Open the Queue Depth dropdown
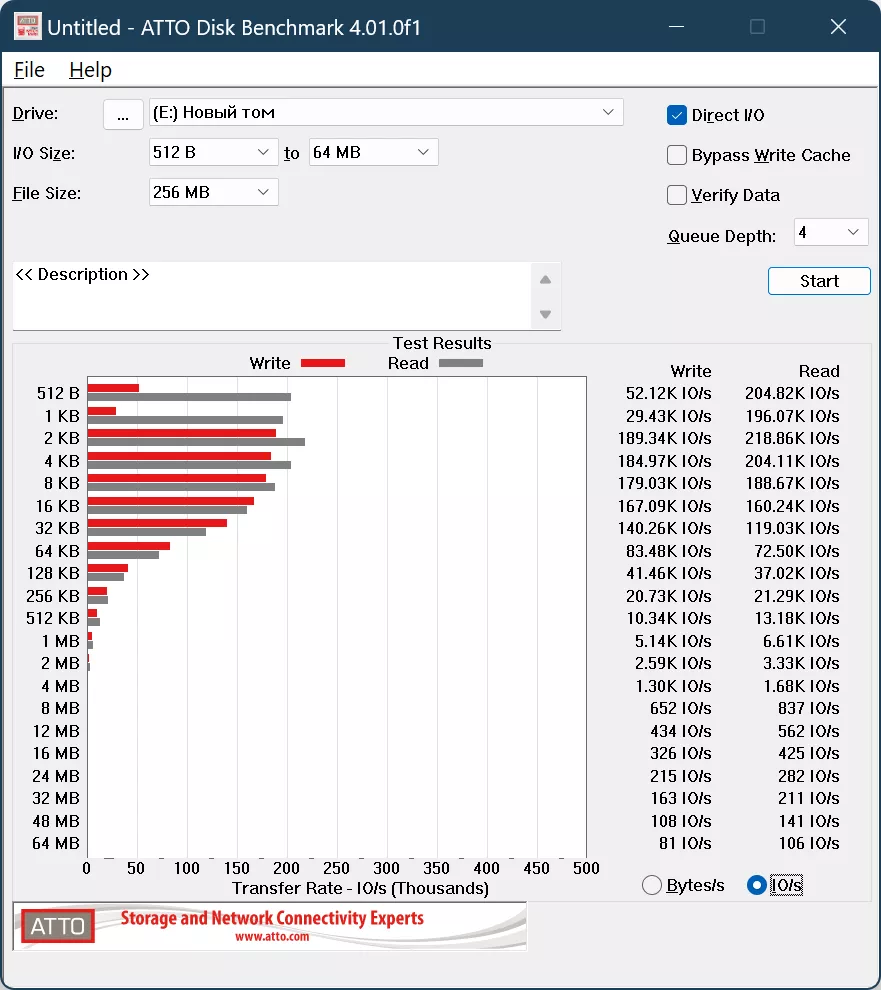 pos(831,232)
